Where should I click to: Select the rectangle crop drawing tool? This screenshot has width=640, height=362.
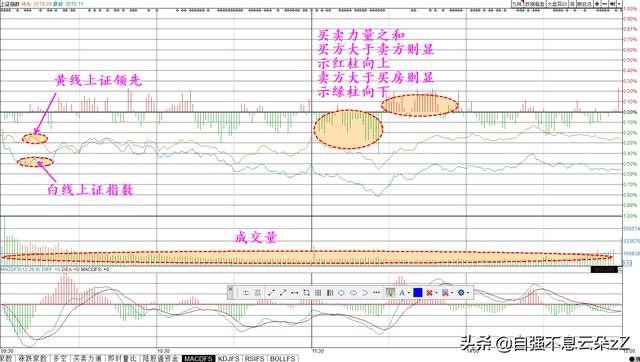point(307,293)
